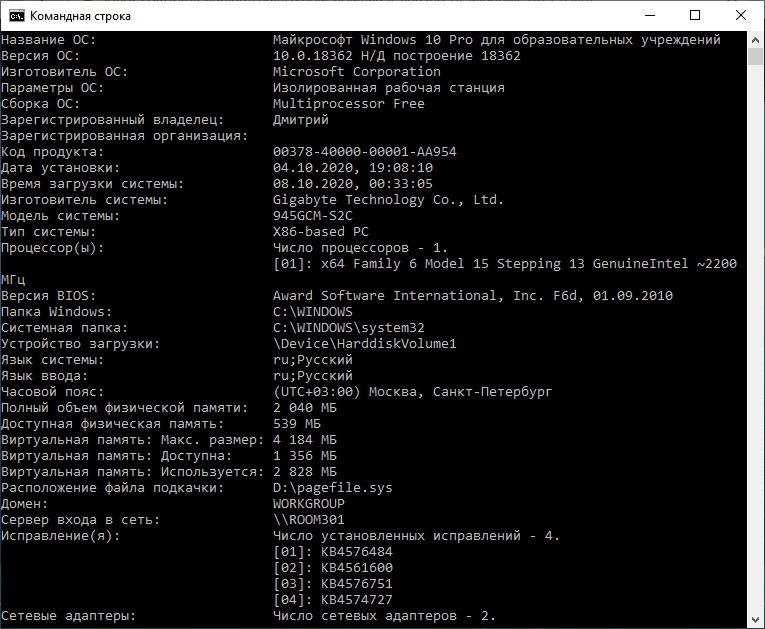
Task: Minimize the Командная строка window
Action: (x=650, y=16)
